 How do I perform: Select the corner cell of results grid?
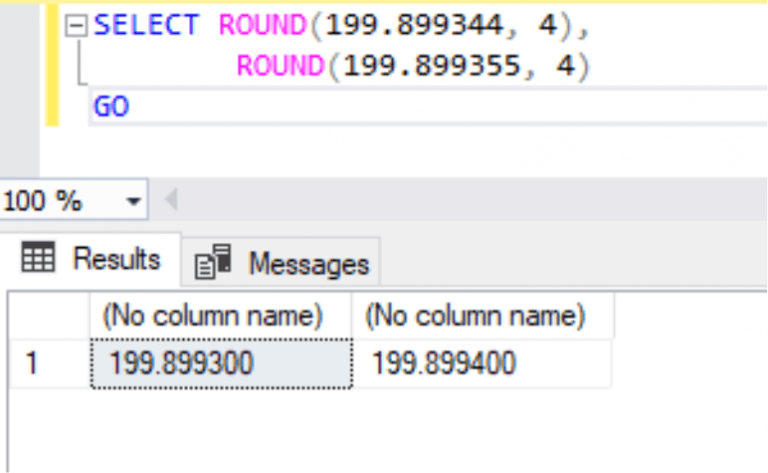pyautogui.click(x=49, y=315)
